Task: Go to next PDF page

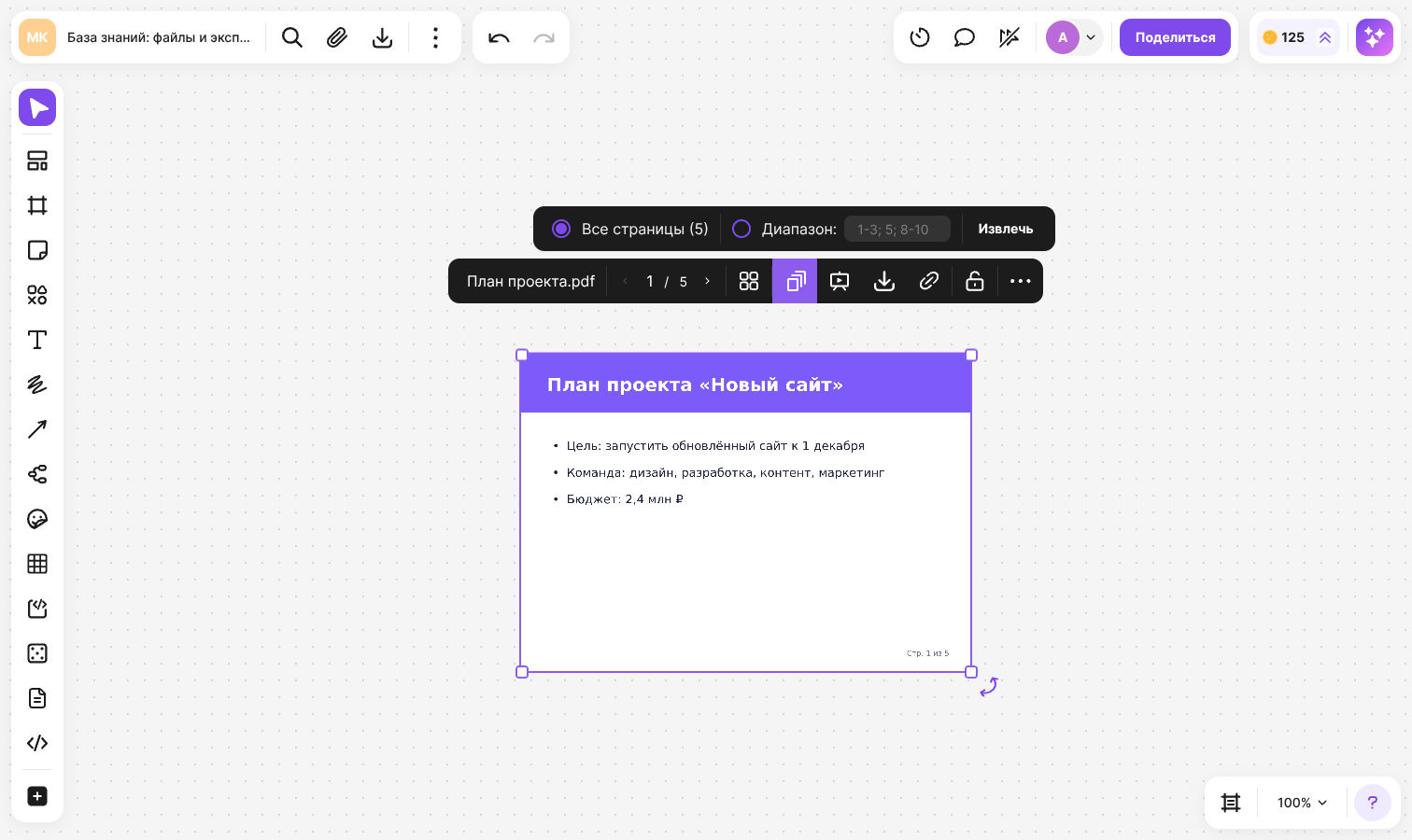Action: pyautogui.click(x=707, y=281)
